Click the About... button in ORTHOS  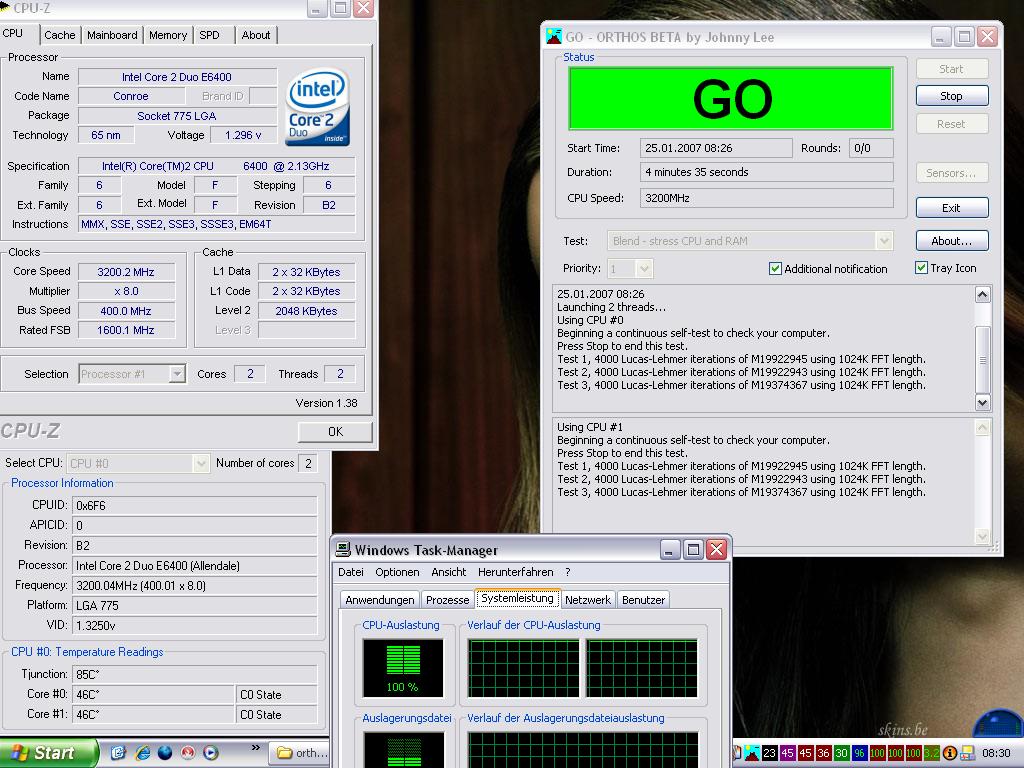coord(952,241)
